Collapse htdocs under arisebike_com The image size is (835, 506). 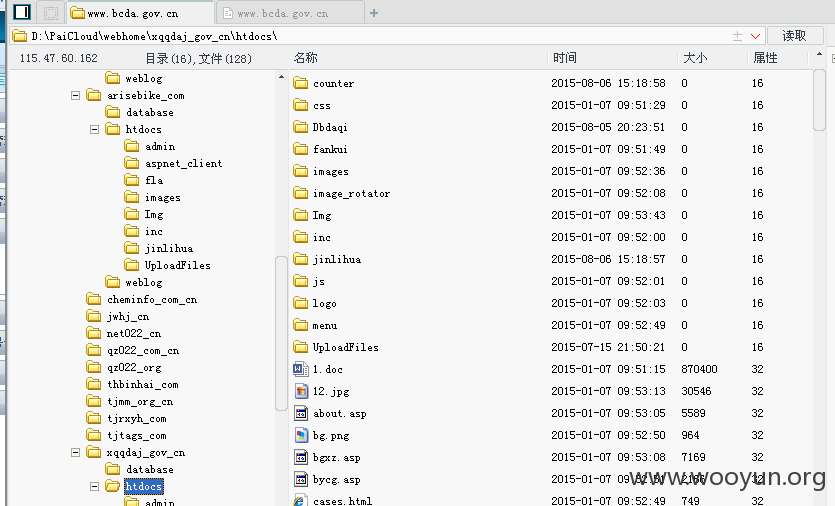coord(94,129)
